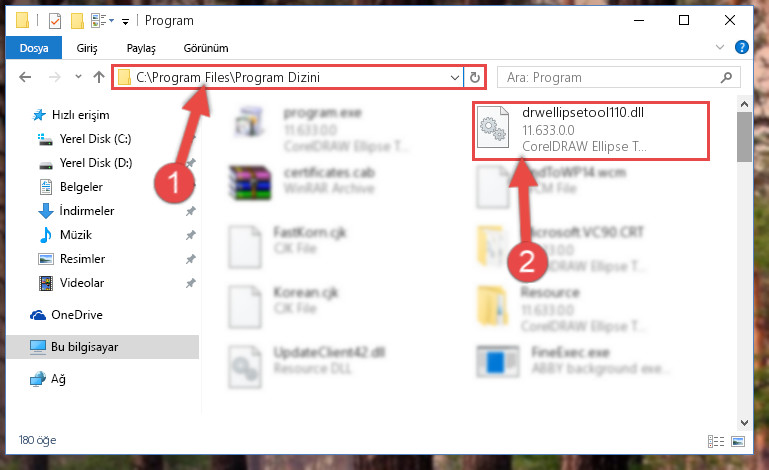
Task: Expand the ribbon with chevron
Action: [719, 47]
